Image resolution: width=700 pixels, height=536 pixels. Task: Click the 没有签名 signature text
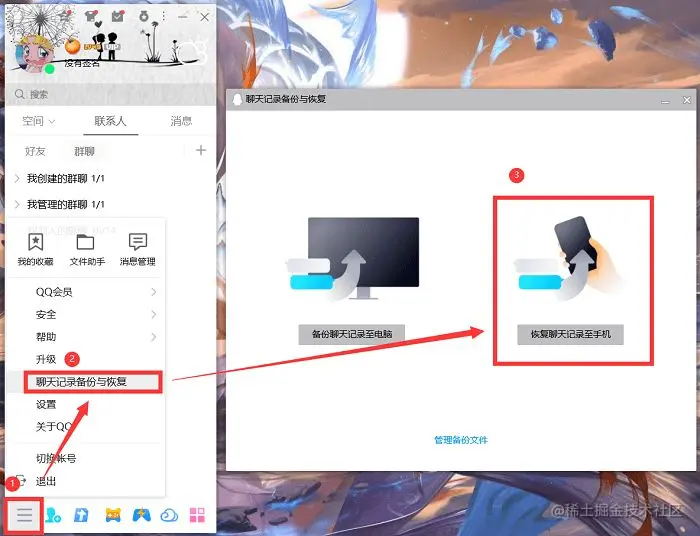(x=82, y=63)
